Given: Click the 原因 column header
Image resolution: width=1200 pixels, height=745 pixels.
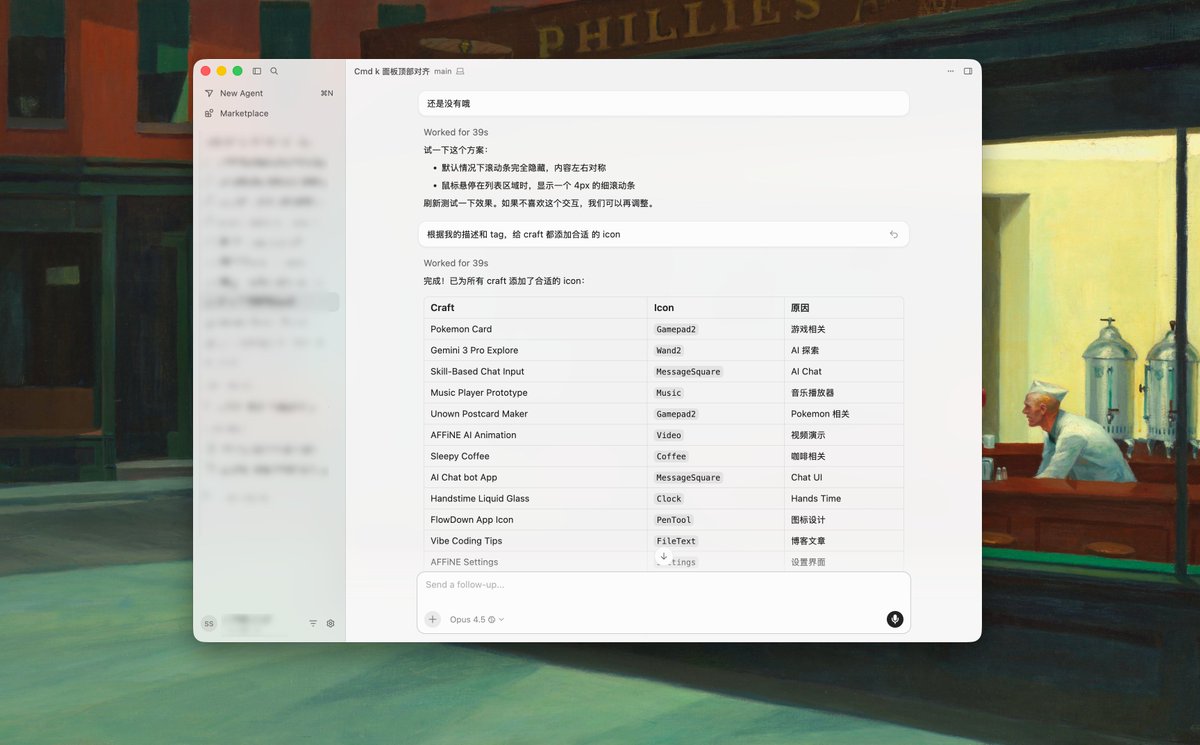Looking at the screenshot, I should click(844, 308).
